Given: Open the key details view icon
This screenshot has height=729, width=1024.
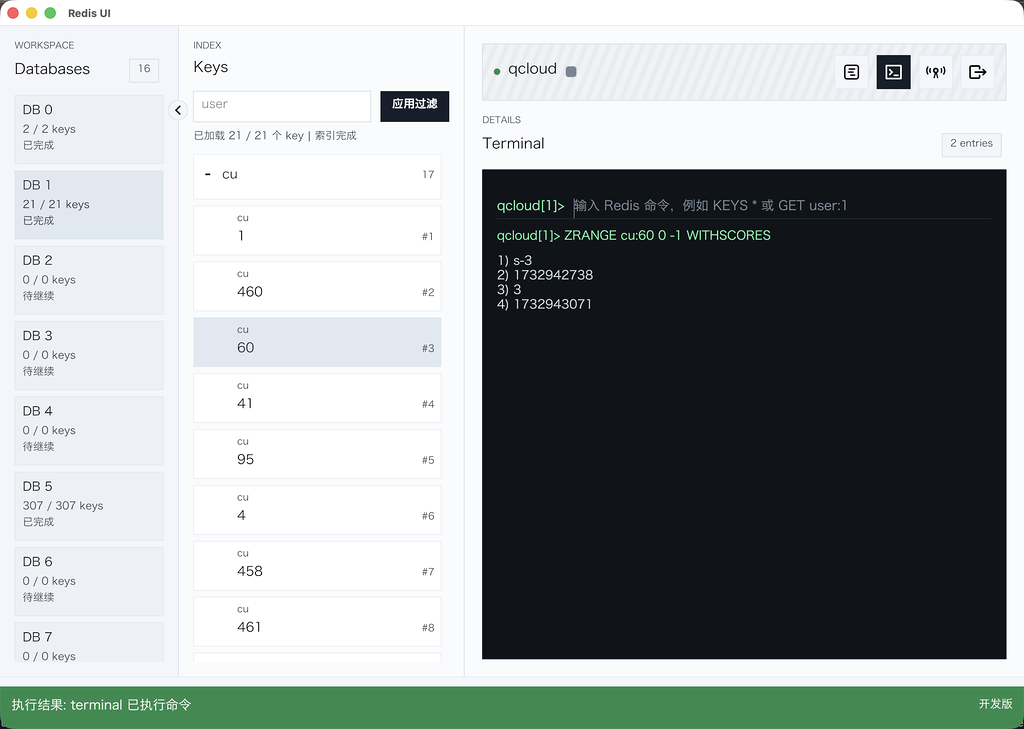Looking at the screenshot, I should point(851,72).
